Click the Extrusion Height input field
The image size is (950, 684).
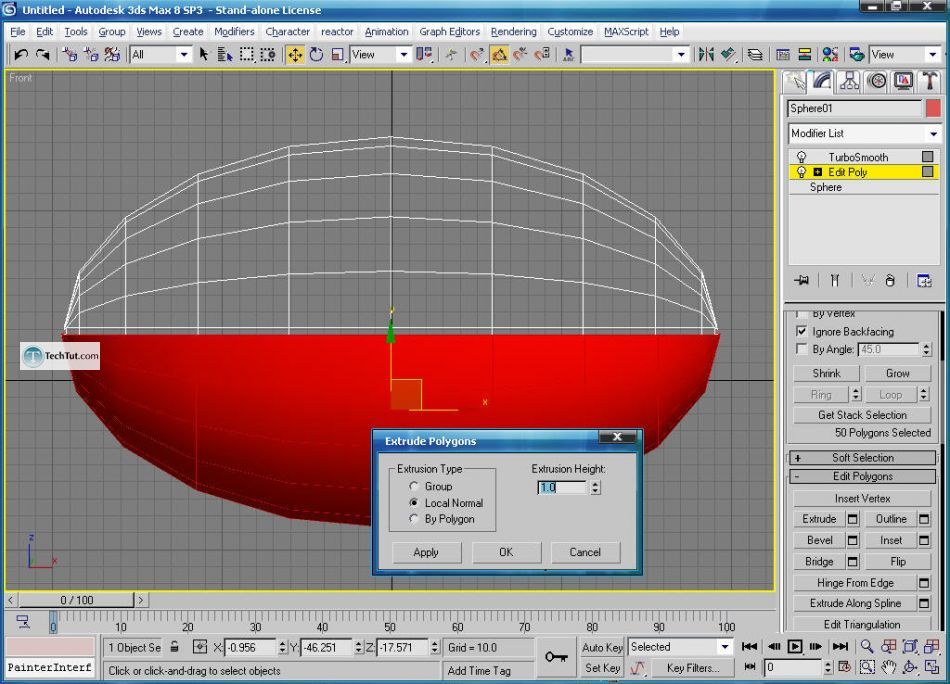point(562,487)
